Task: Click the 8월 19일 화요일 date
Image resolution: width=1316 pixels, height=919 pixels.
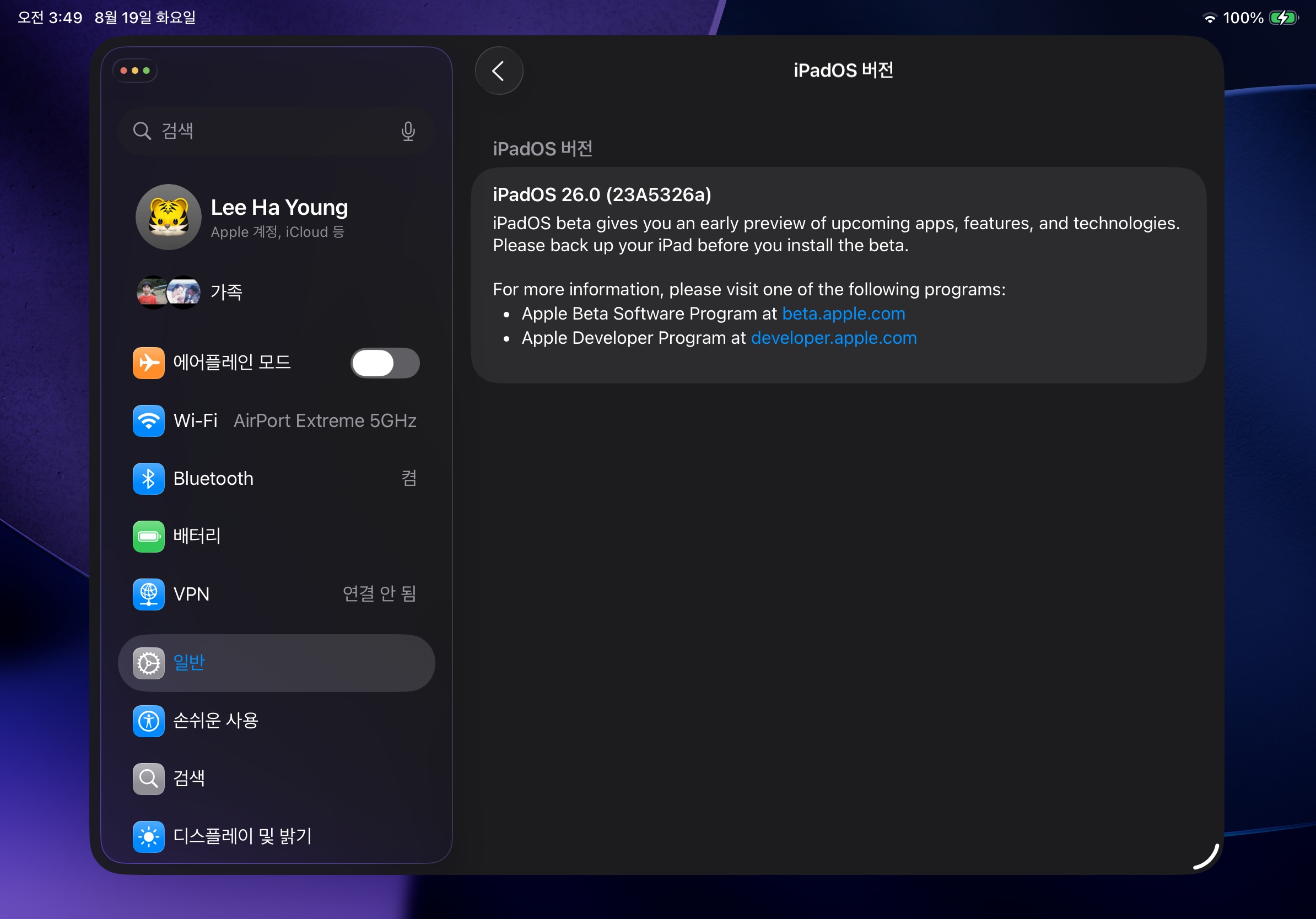Action: (145, 18)
